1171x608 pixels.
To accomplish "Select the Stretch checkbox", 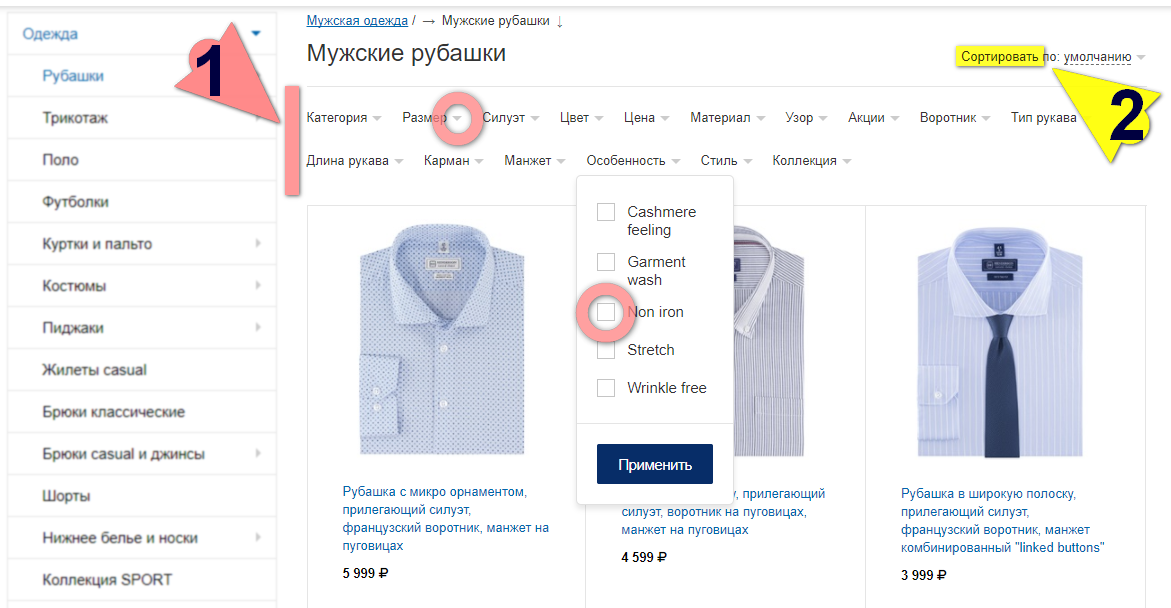I will (x=606, y=350).
